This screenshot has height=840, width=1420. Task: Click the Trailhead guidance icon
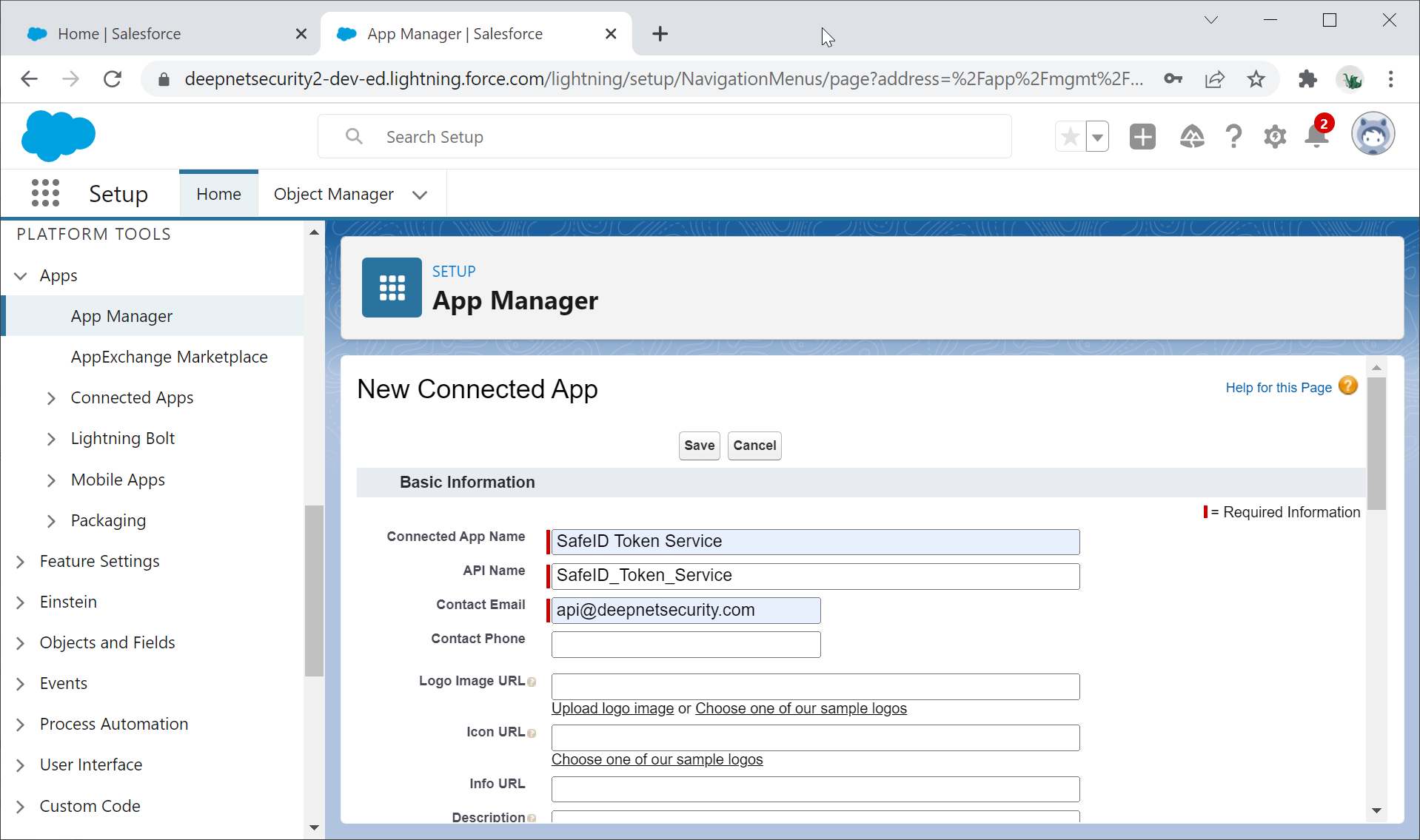click(x=1191, y=137)
